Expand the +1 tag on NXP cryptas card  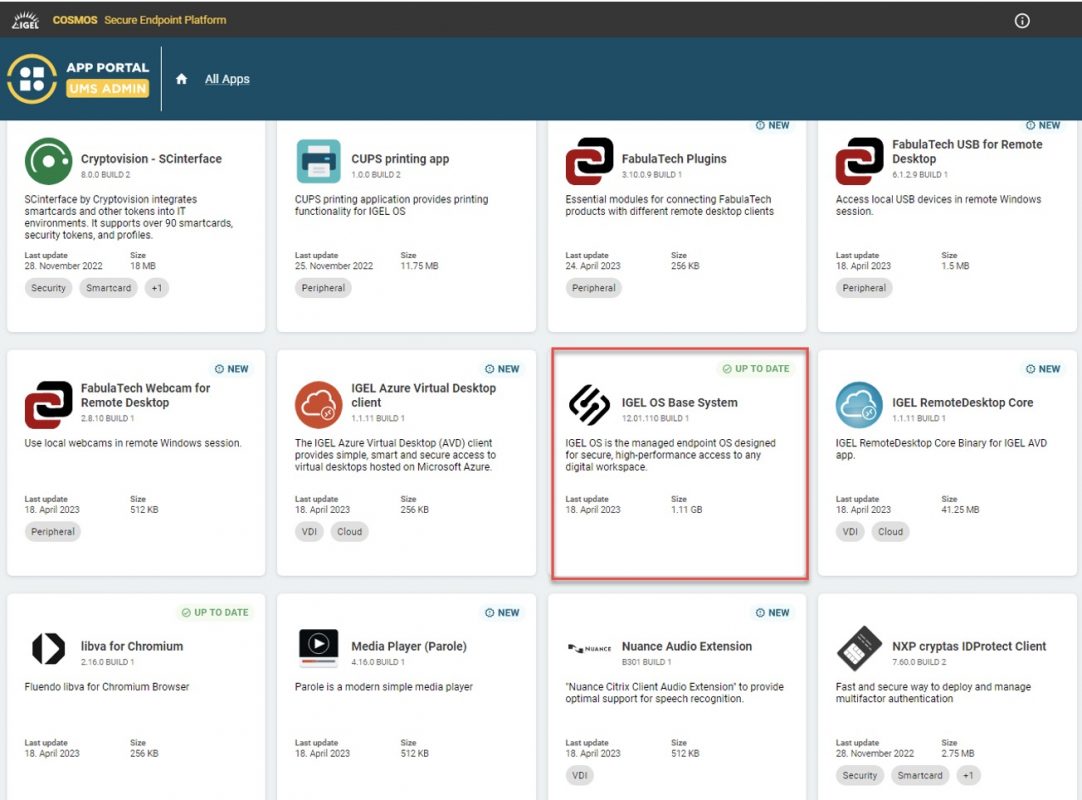(x=967, y=775)
